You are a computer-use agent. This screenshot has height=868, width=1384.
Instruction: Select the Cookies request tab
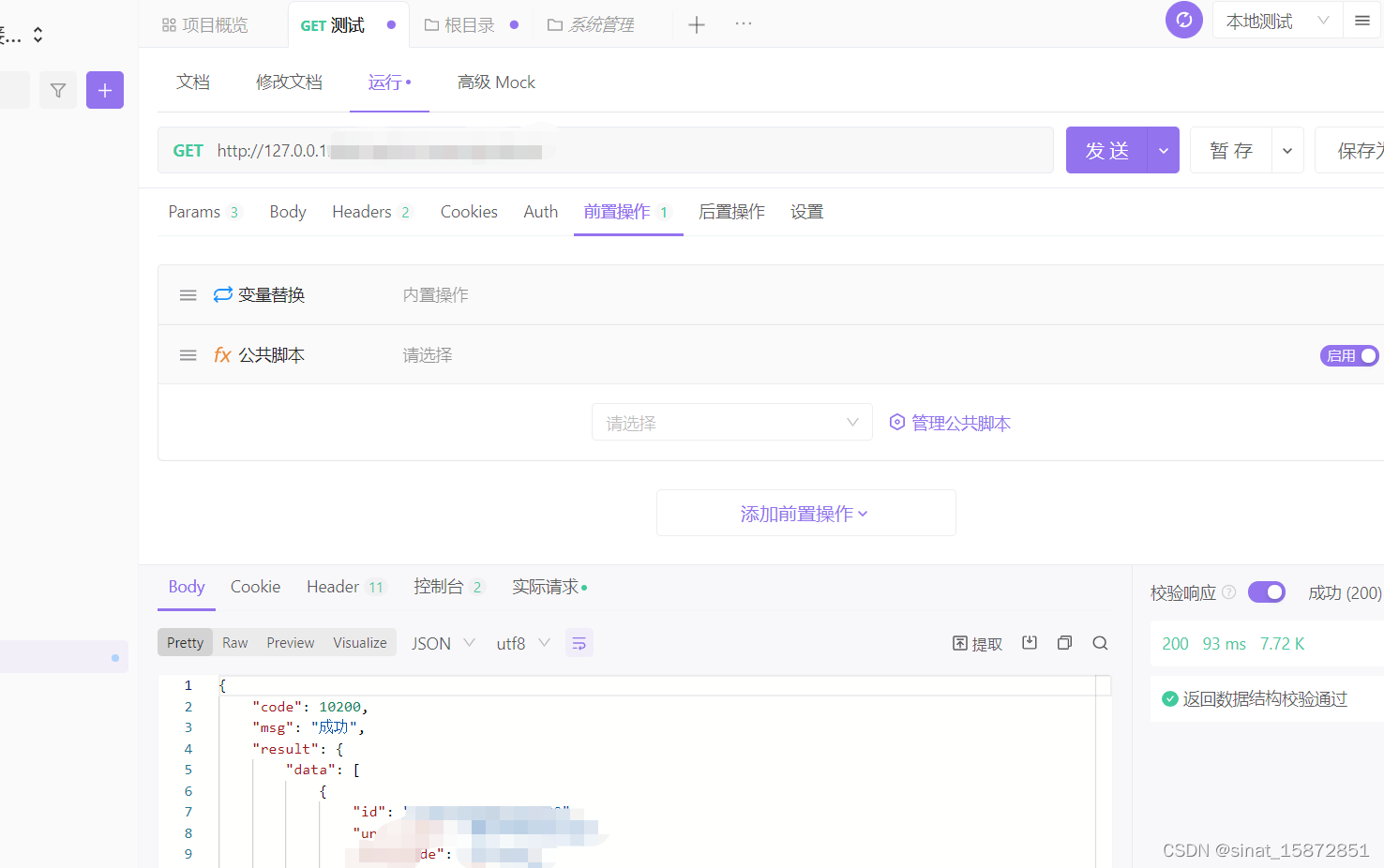click(469, 212)
